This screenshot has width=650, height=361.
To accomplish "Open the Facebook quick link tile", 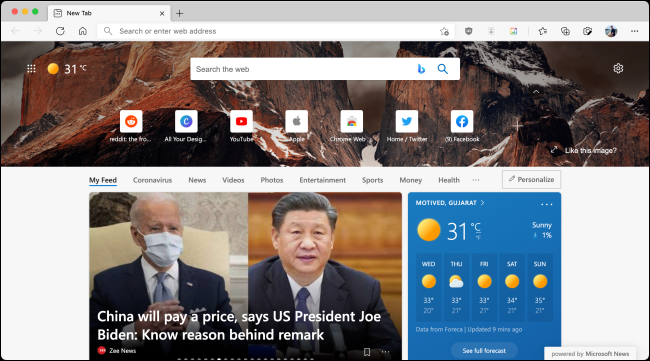I will (462, 121).
